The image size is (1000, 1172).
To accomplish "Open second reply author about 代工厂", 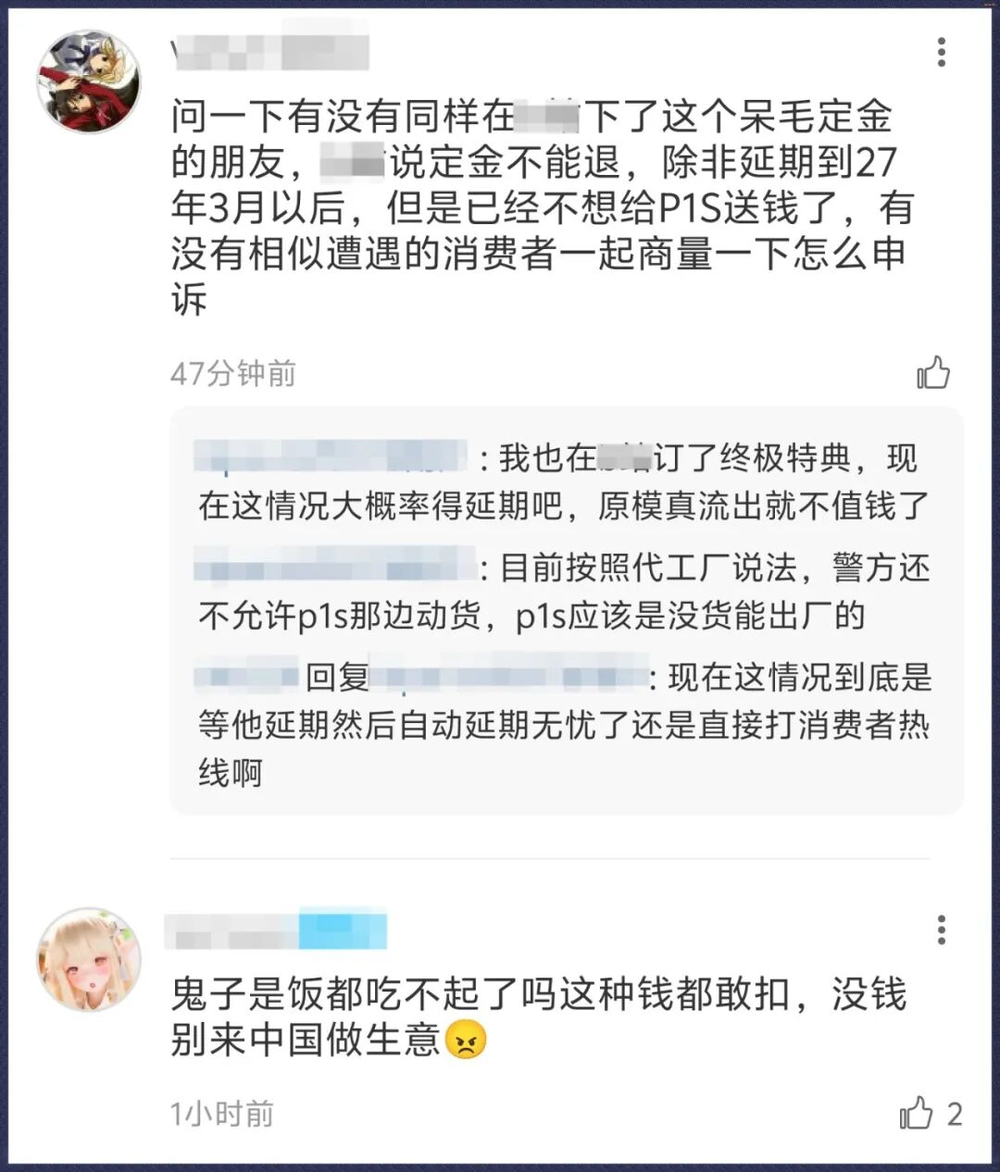I will 335,567.
